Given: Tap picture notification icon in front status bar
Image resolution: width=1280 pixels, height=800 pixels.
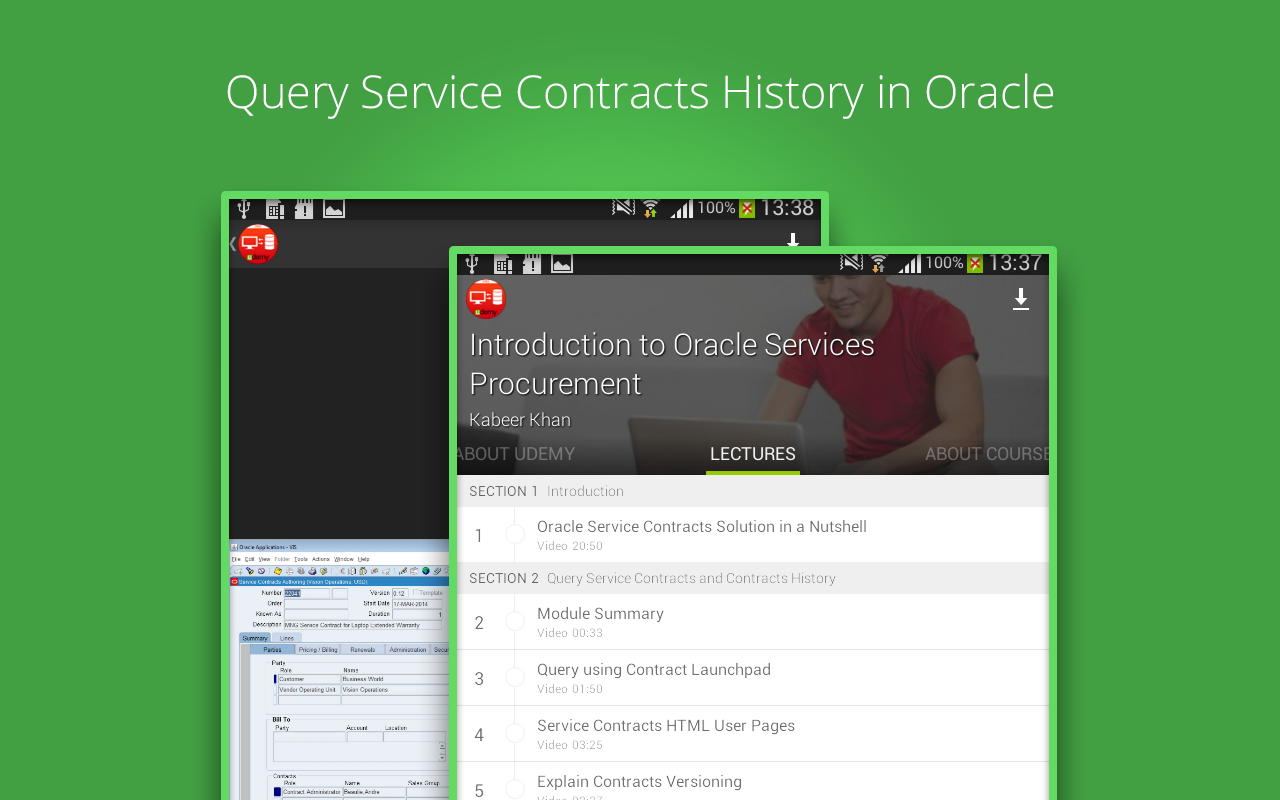Looking at the screenshot, I should tap(562, 264).
